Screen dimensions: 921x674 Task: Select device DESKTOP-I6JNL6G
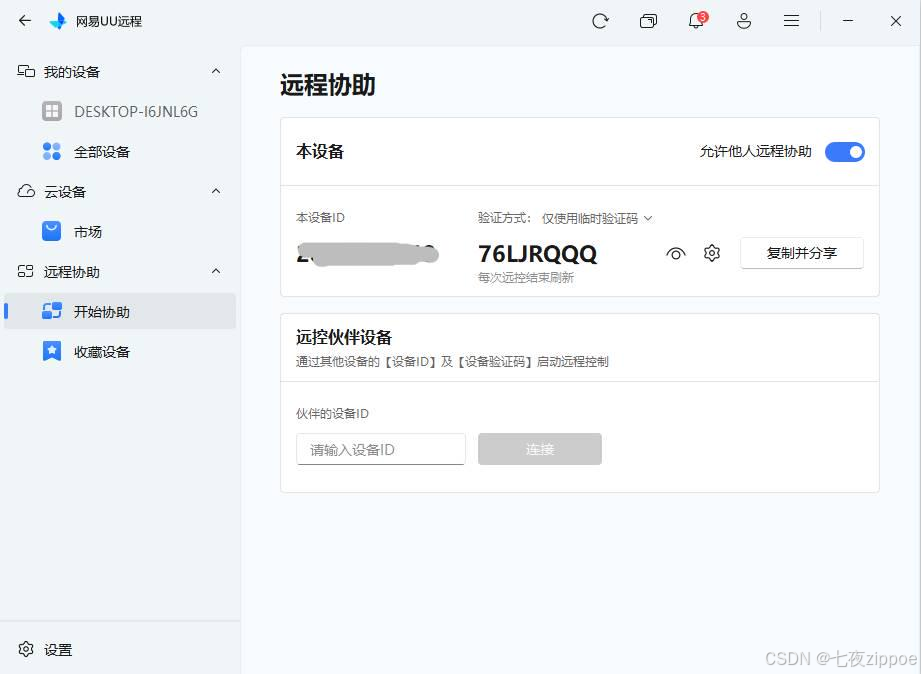coord(120,112)
